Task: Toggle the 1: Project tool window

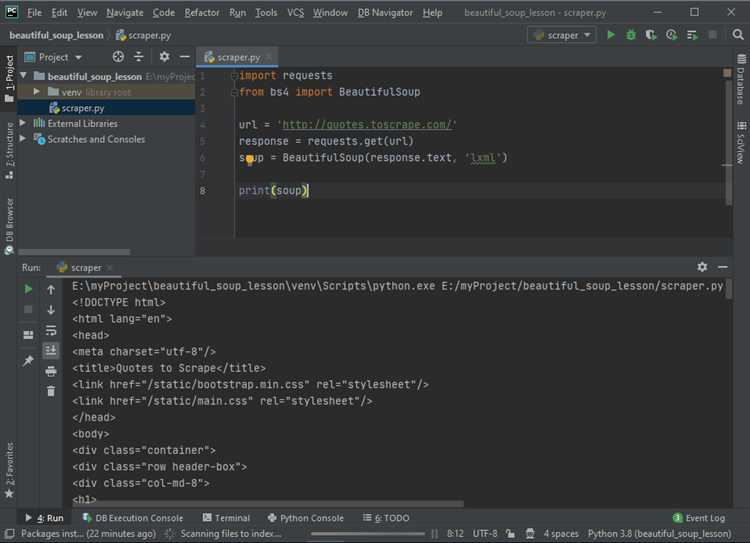Action: click(x=9, y=79)
